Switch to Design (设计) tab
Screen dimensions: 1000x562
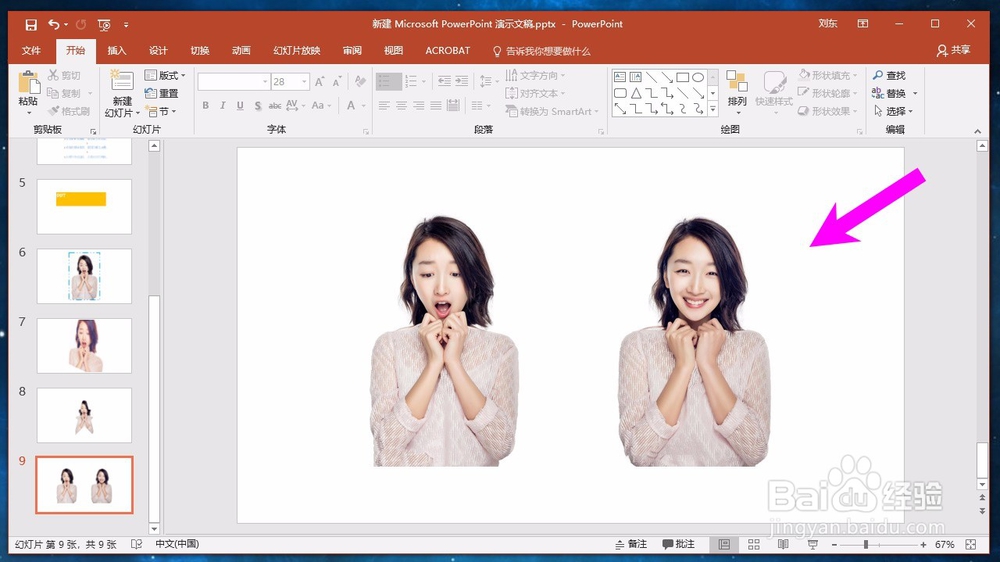coord(158,50)
